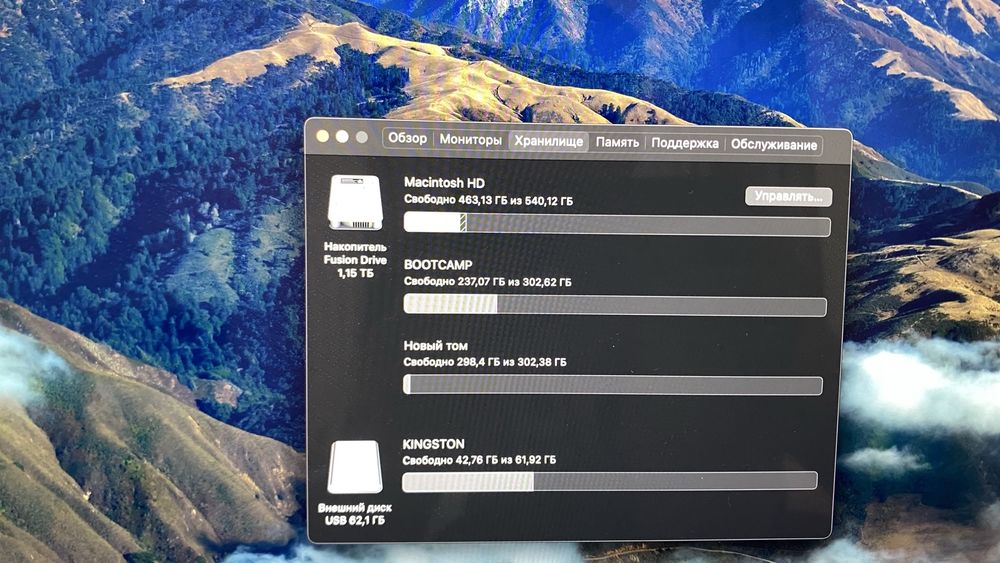1000x563 pixels.
Task: Click the external USB disk icon
Action: (355, 467)
